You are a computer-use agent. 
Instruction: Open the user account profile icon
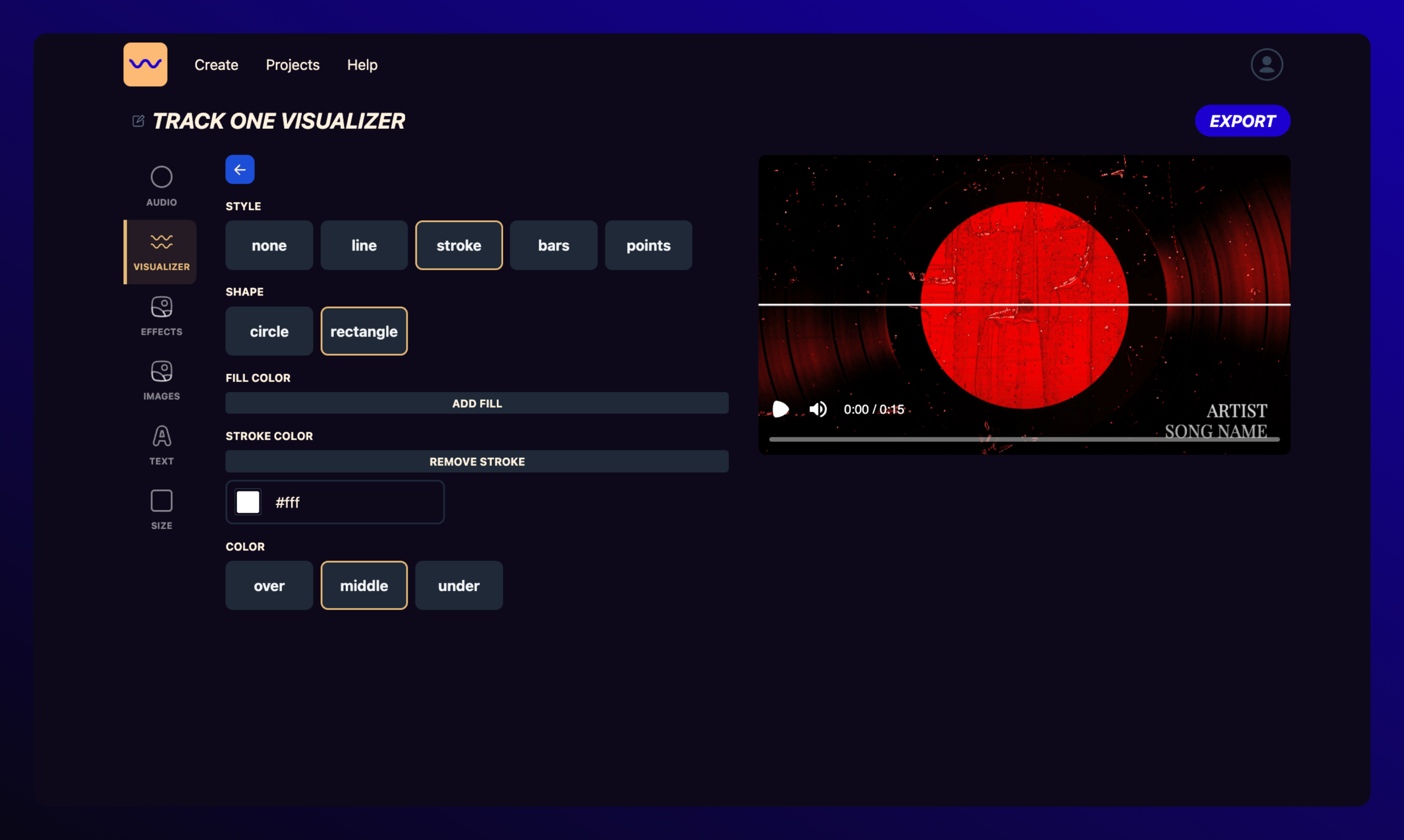click(x=1267, y=64)
